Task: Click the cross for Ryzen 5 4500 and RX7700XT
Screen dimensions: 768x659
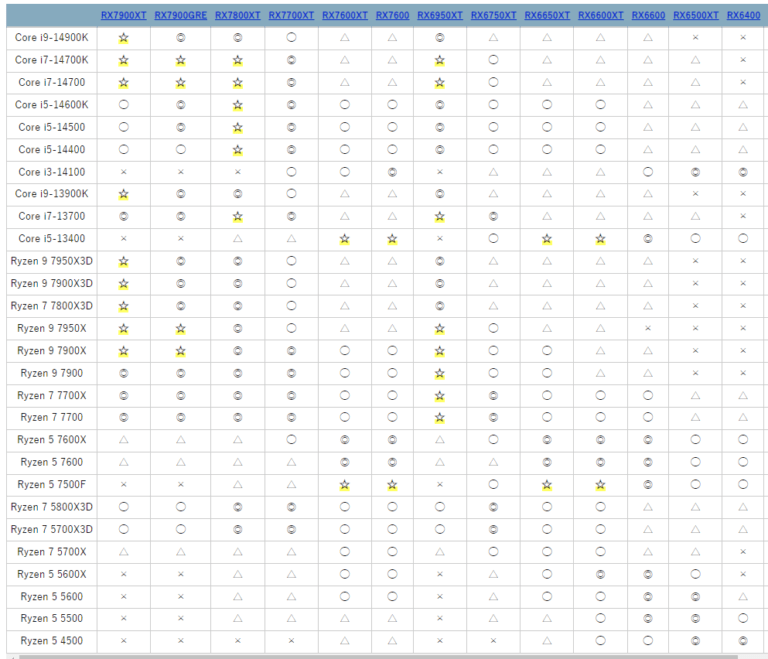Action: coord(291,640)
